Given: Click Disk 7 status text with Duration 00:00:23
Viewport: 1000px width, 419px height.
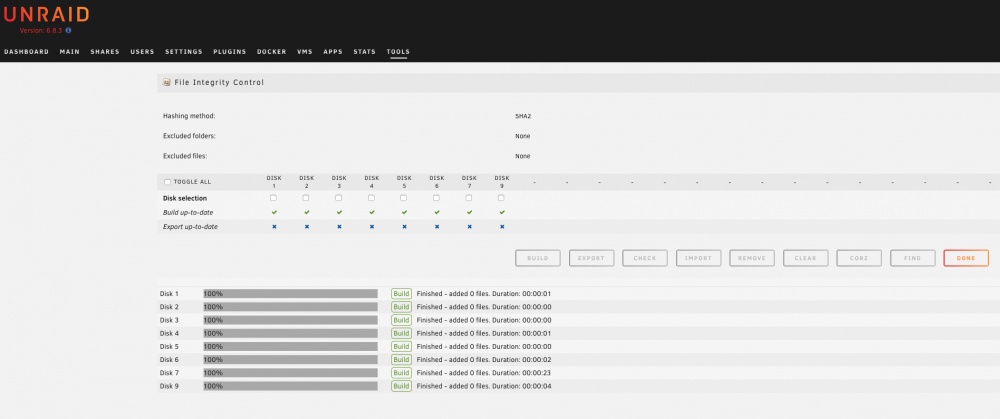Looking at the screenshot, I should pyautogui.click(x=484, y=373).
